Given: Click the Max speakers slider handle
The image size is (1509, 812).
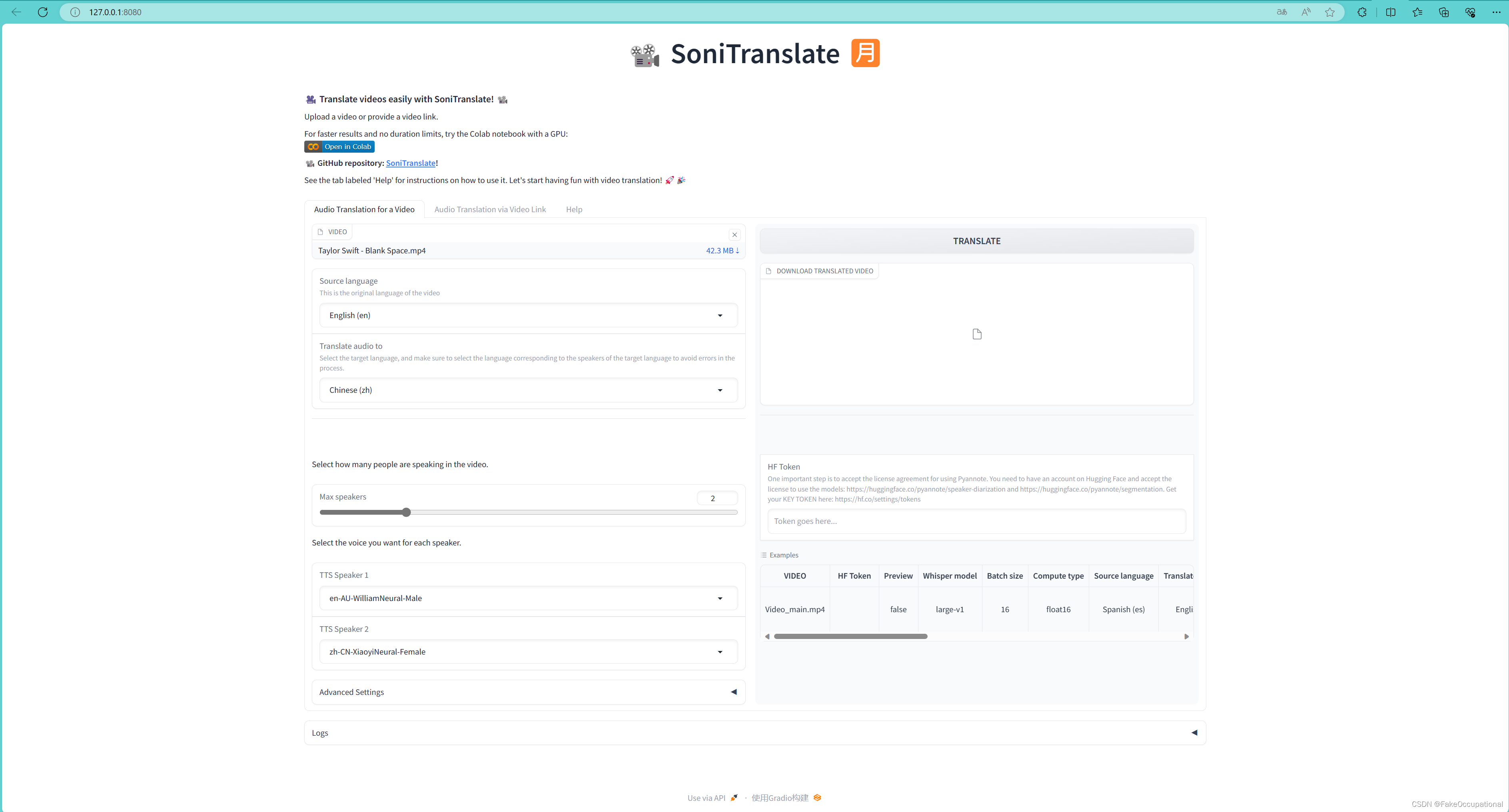Looking at the screenshot, I should [407, 512].
